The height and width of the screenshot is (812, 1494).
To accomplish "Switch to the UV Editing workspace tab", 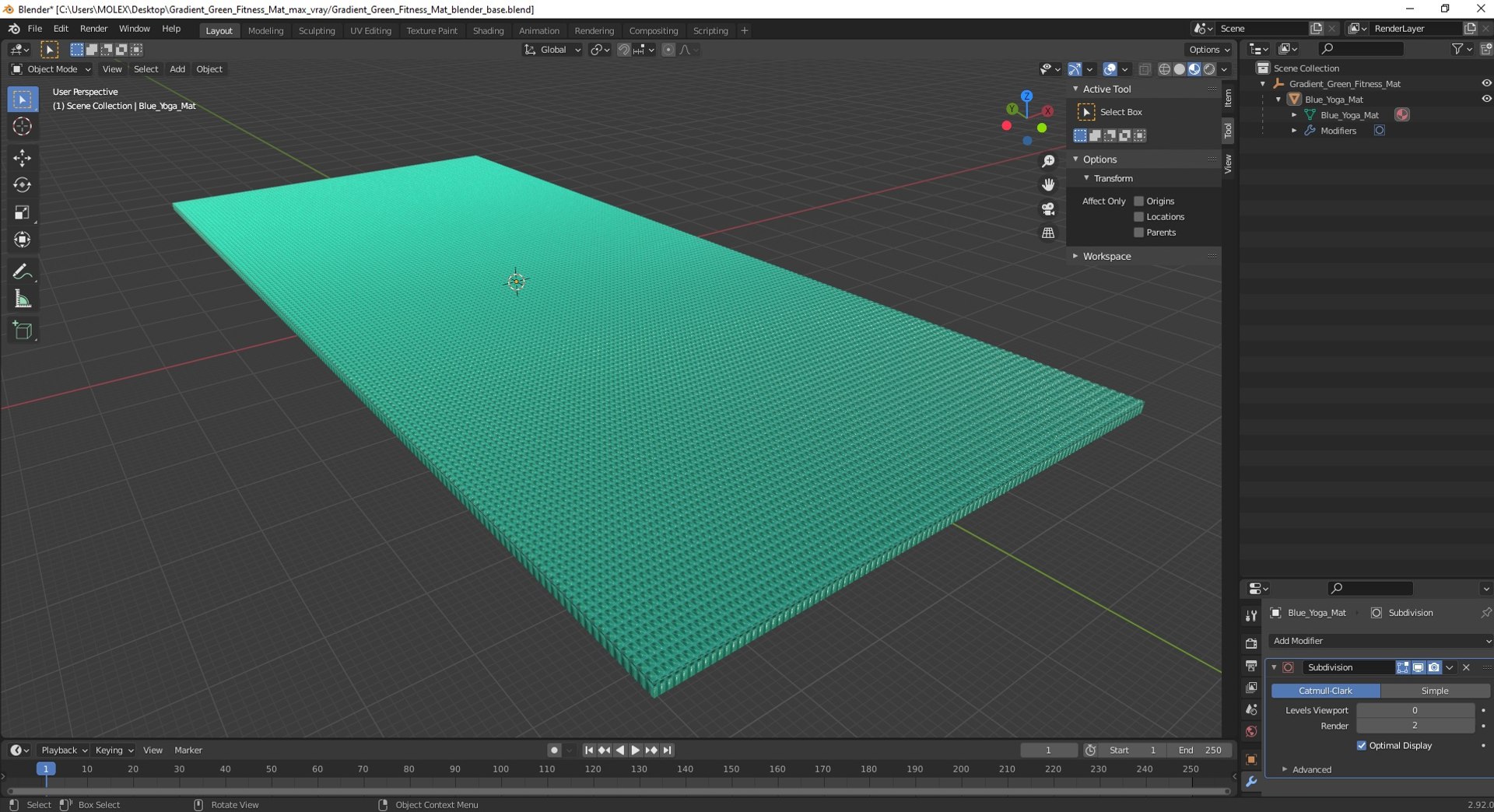I will (370, 31).
